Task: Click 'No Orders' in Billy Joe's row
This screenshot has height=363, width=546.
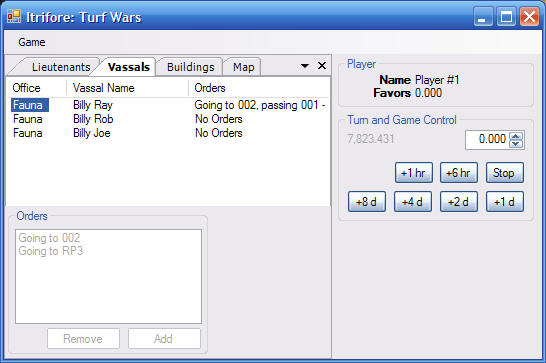Action: coord(219,133)
